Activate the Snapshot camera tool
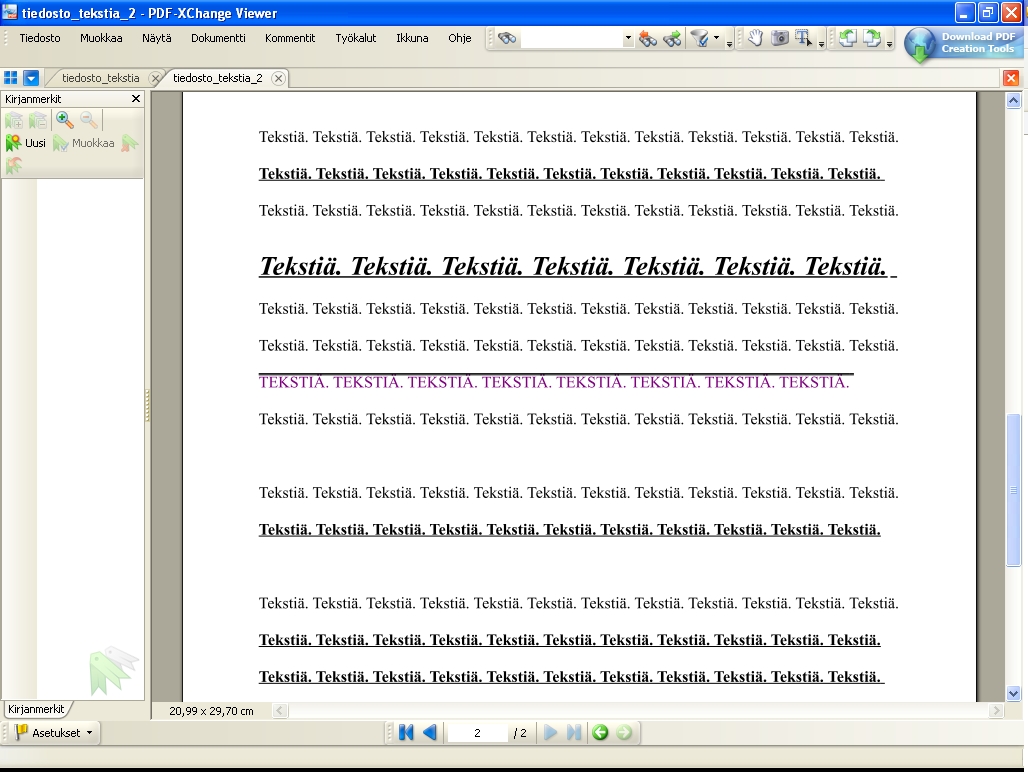 click(x=780, y=39)
